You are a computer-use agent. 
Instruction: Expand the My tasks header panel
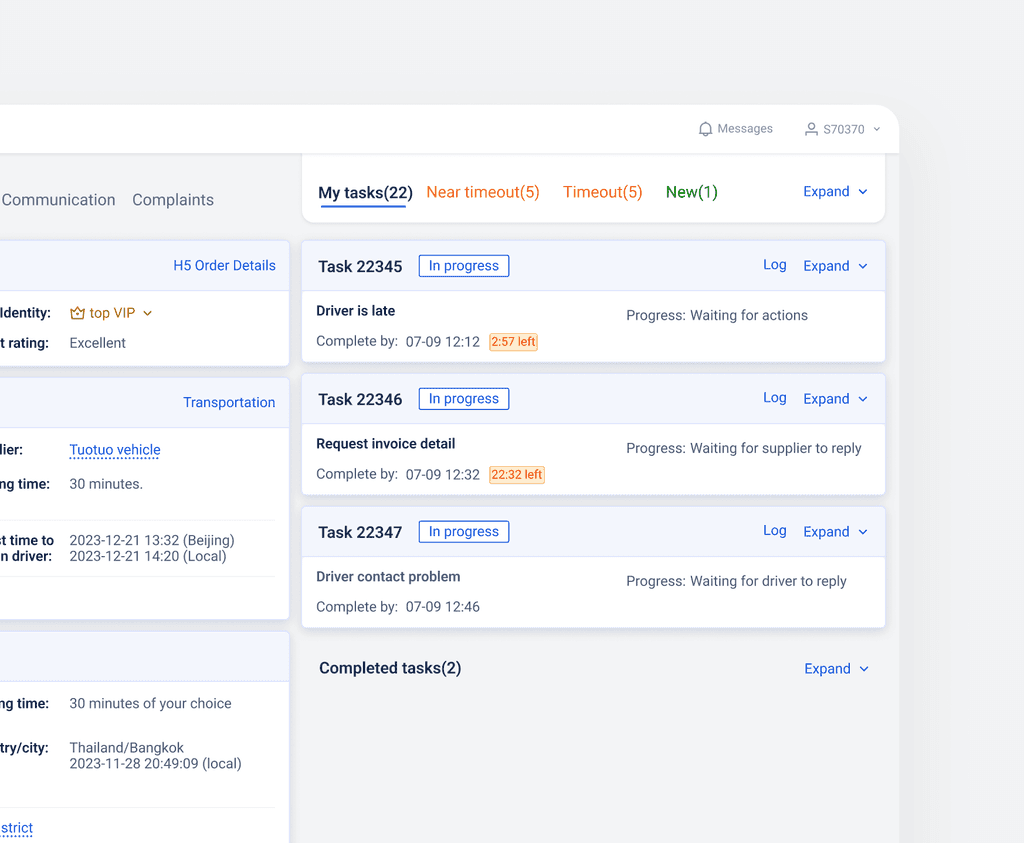tap(835, 192)
